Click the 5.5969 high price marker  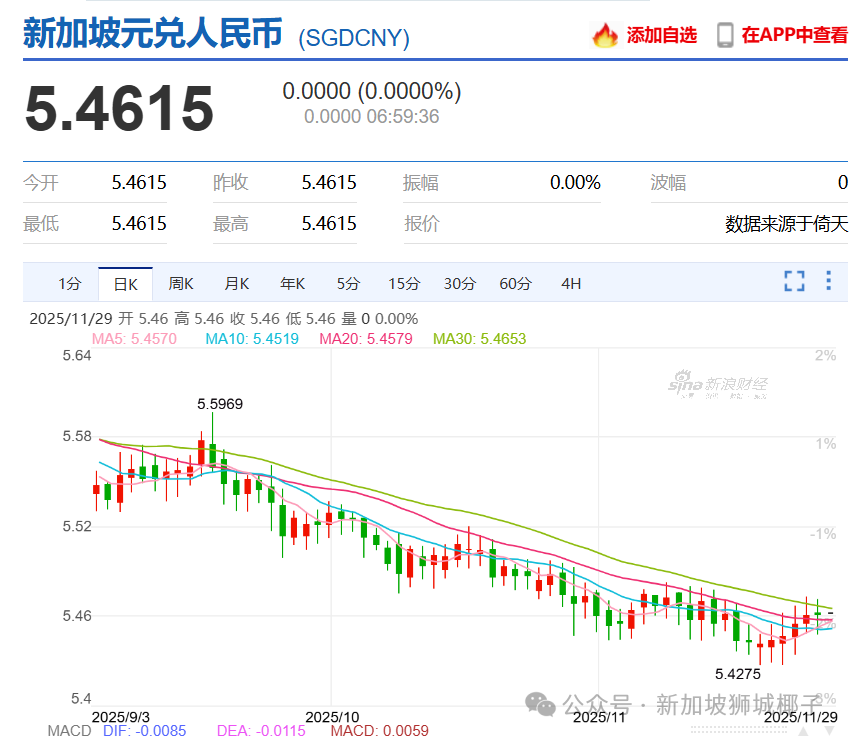(220, 404)
